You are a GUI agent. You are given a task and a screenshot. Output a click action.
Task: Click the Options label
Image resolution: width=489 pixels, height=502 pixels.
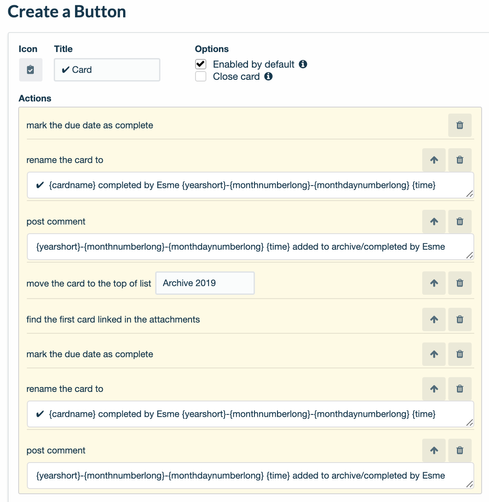(212, 49)
